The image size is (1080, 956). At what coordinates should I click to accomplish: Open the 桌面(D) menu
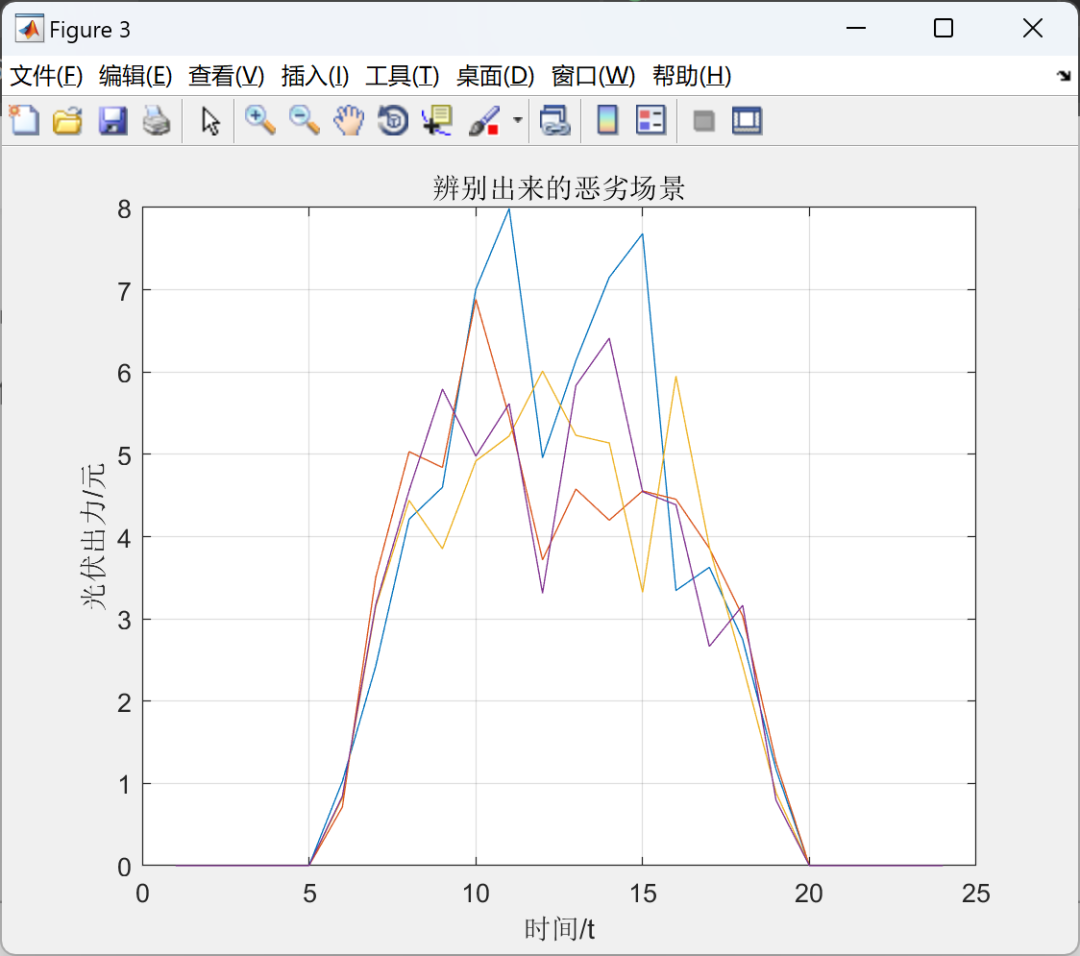(495, 76)
